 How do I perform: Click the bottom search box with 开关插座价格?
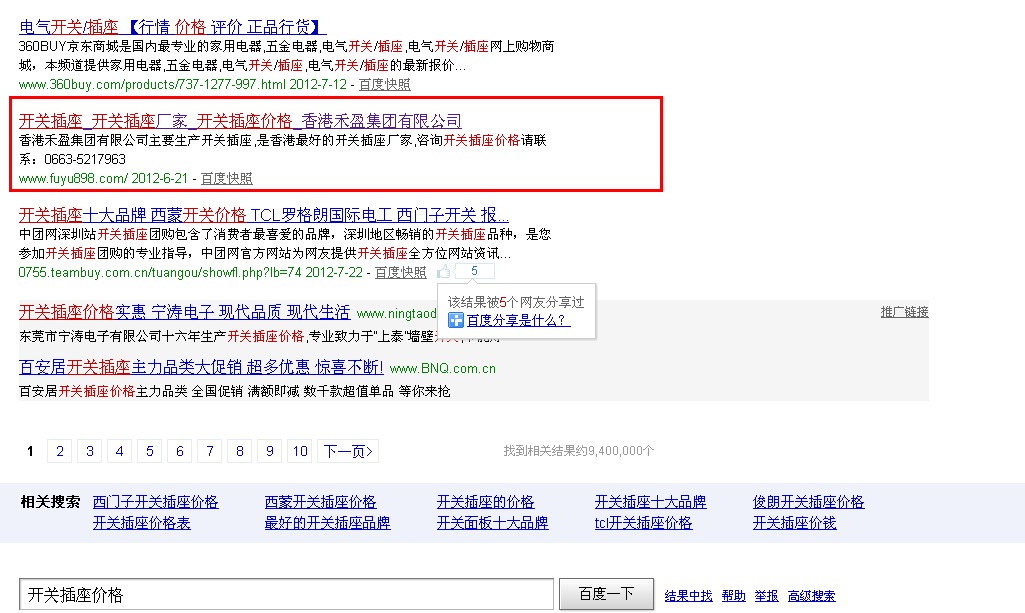[286, 595]
